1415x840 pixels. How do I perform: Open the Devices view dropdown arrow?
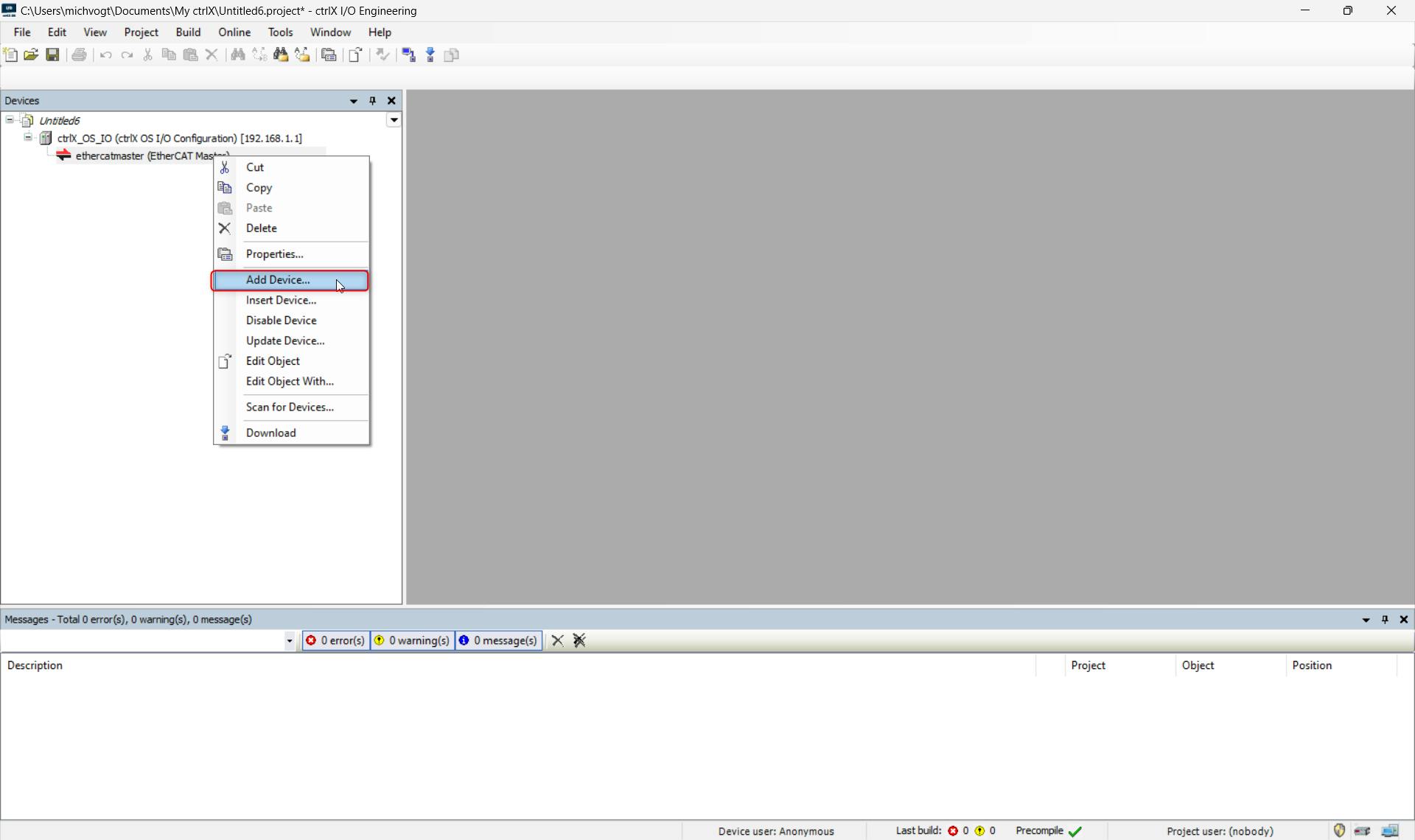tap(394, 120)
